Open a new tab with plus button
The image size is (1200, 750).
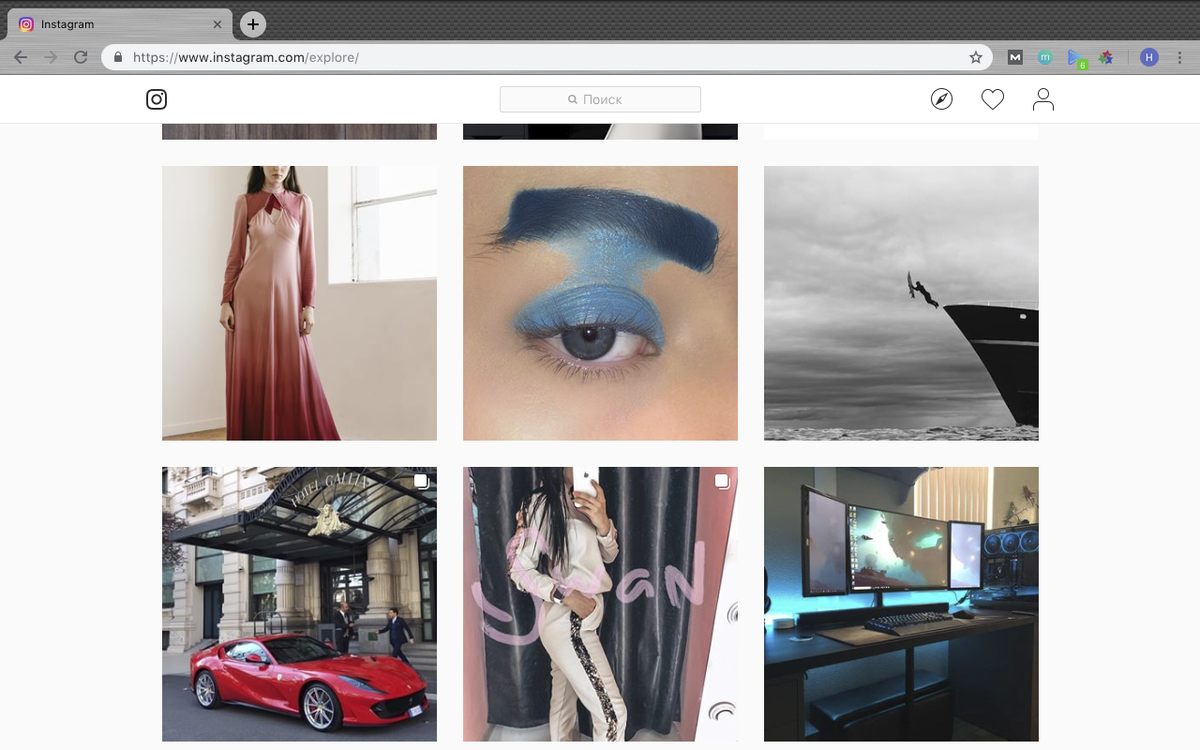coord(254,24)
